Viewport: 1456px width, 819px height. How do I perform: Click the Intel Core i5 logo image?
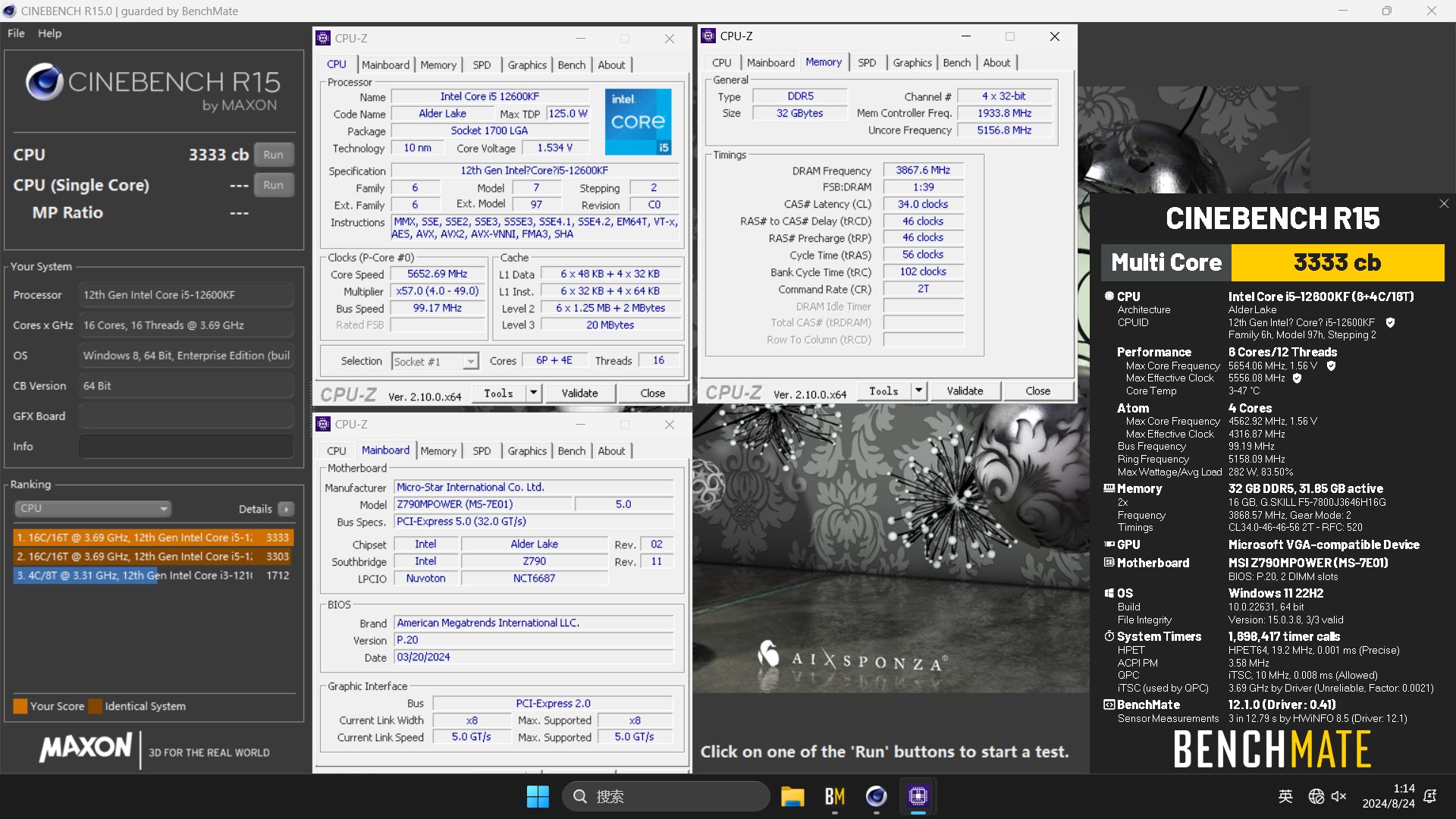pyautogui.click(x=638, y=122)
